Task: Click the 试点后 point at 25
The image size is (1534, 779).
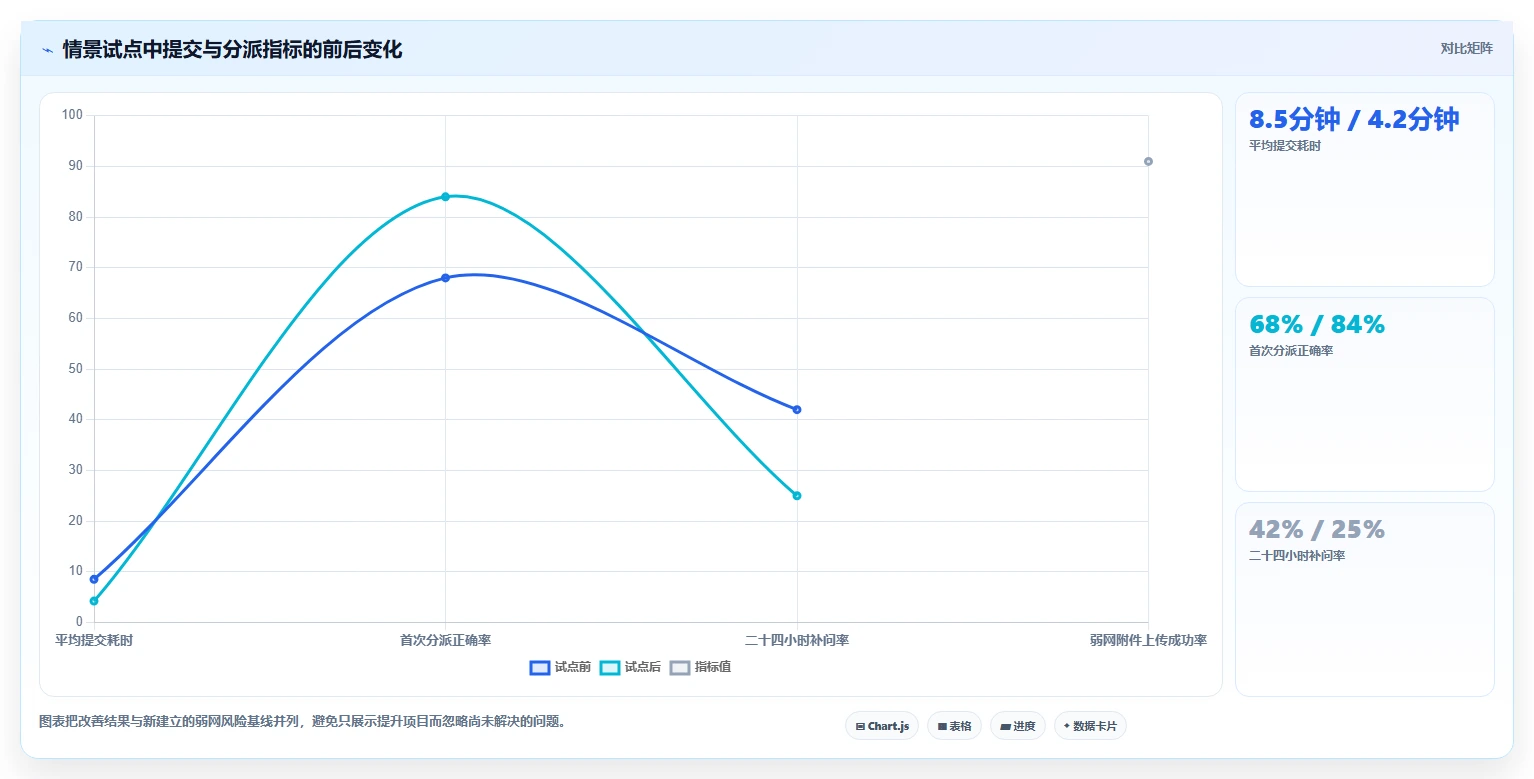Action: [x=797, y=495]
